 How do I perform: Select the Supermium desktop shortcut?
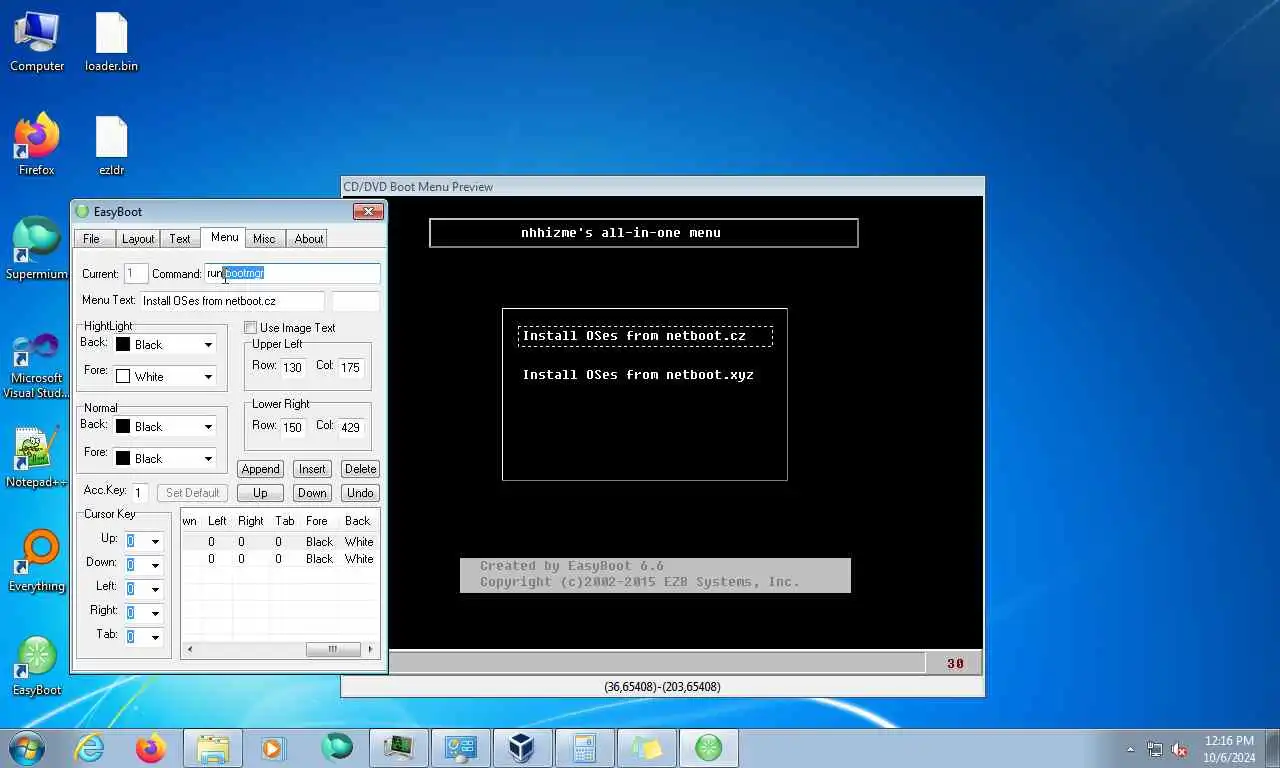click(x=37, y=249)
